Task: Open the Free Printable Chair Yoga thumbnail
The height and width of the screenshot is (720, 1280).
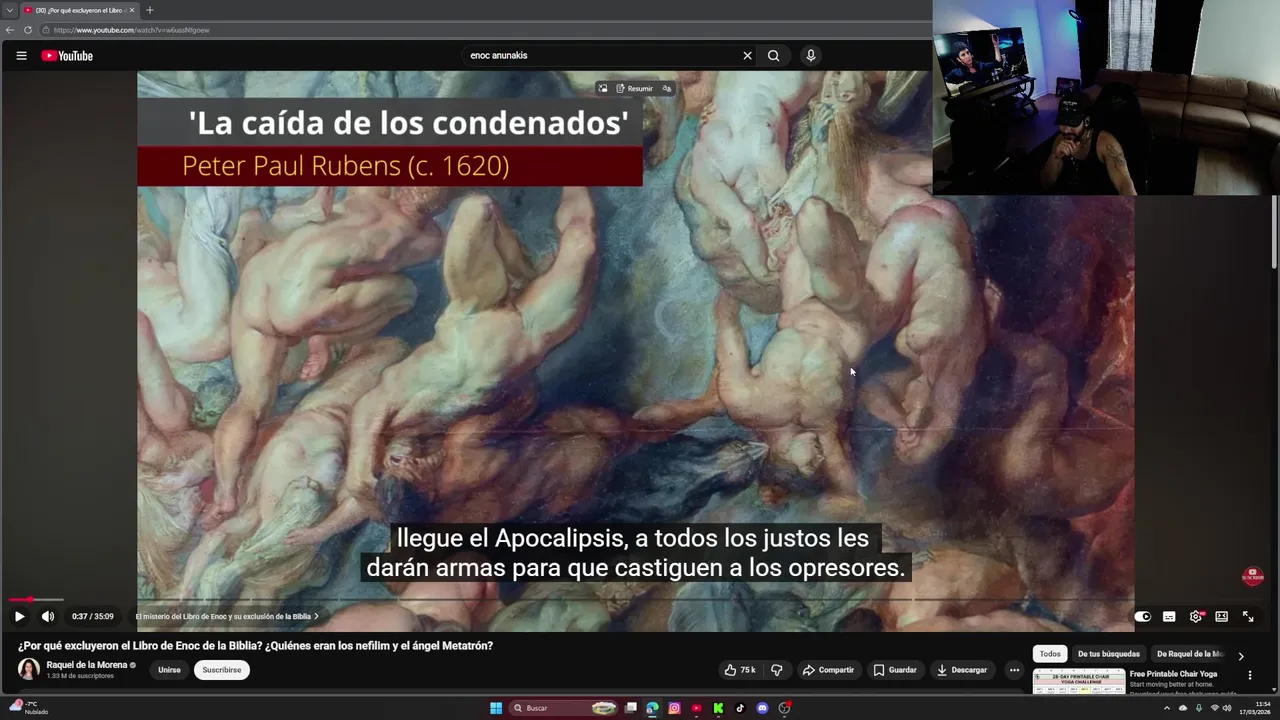Action: (1078, 681)
